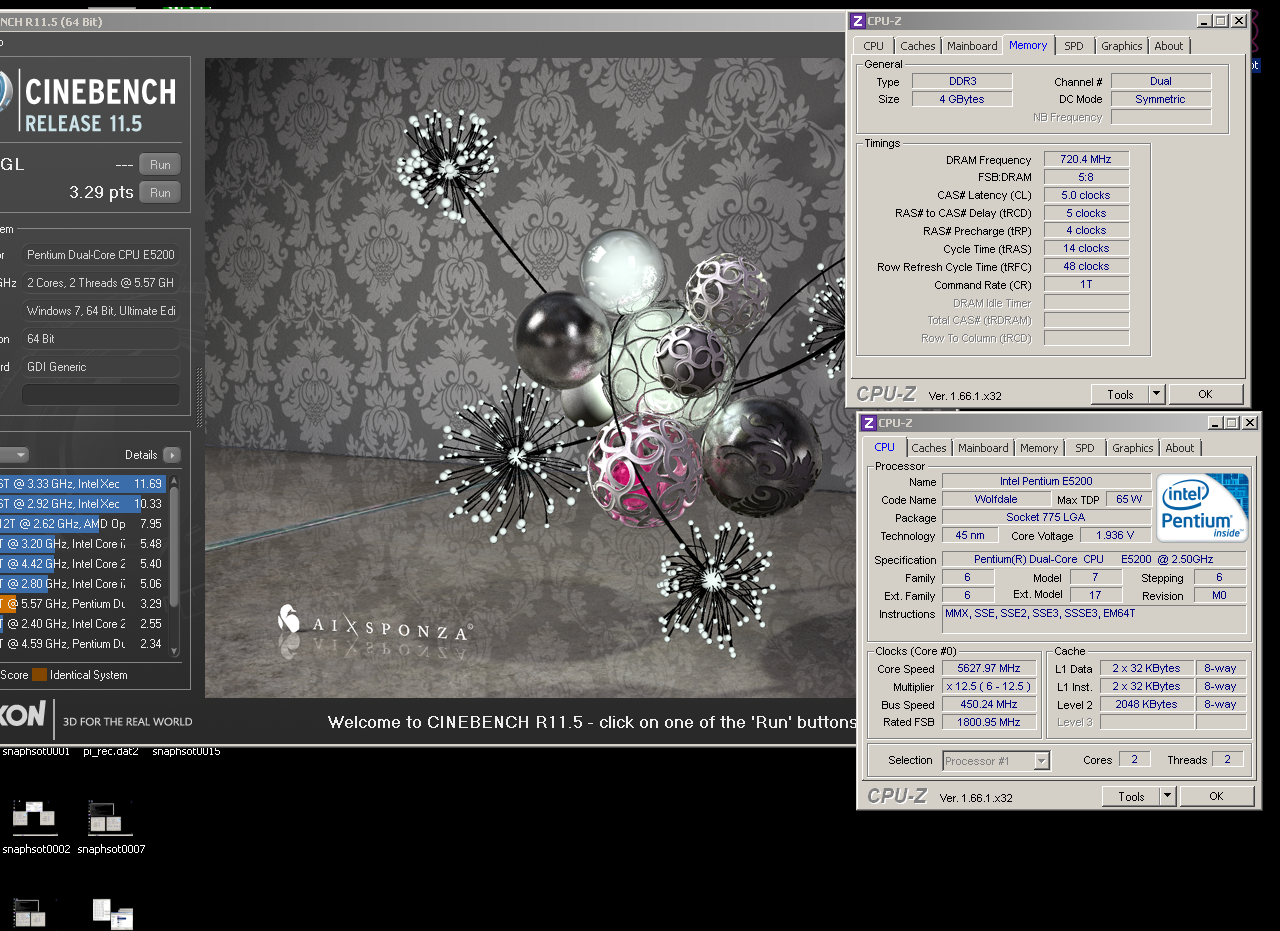Screen dimensions: 1280x931
Task: Select the 2.40 GHz Intel Core 2.55 row
Action: click(83, 624)
